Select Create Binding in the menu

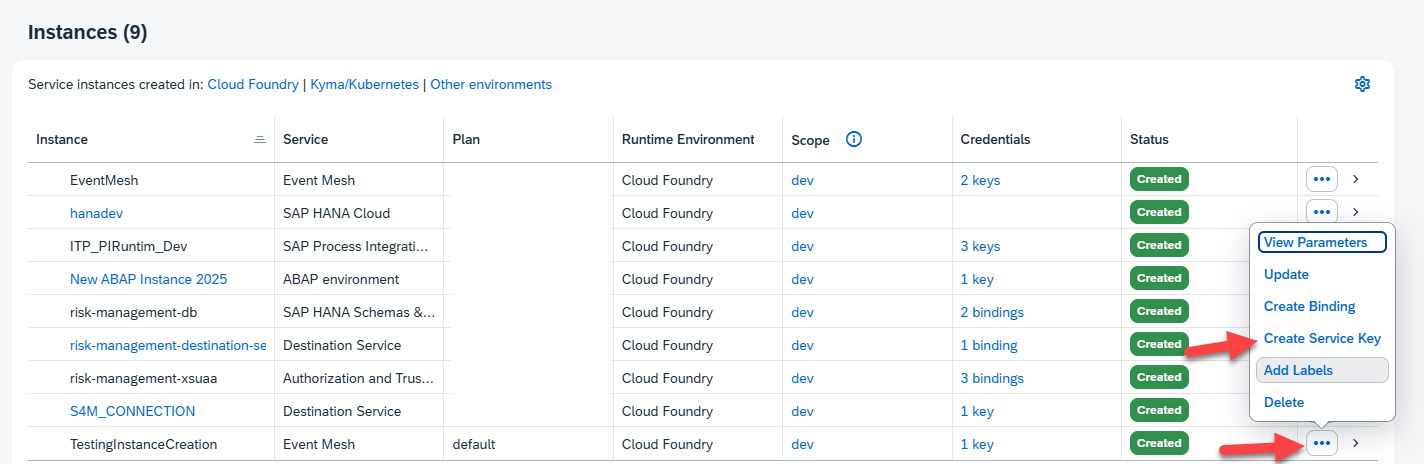coord(1309,306)
